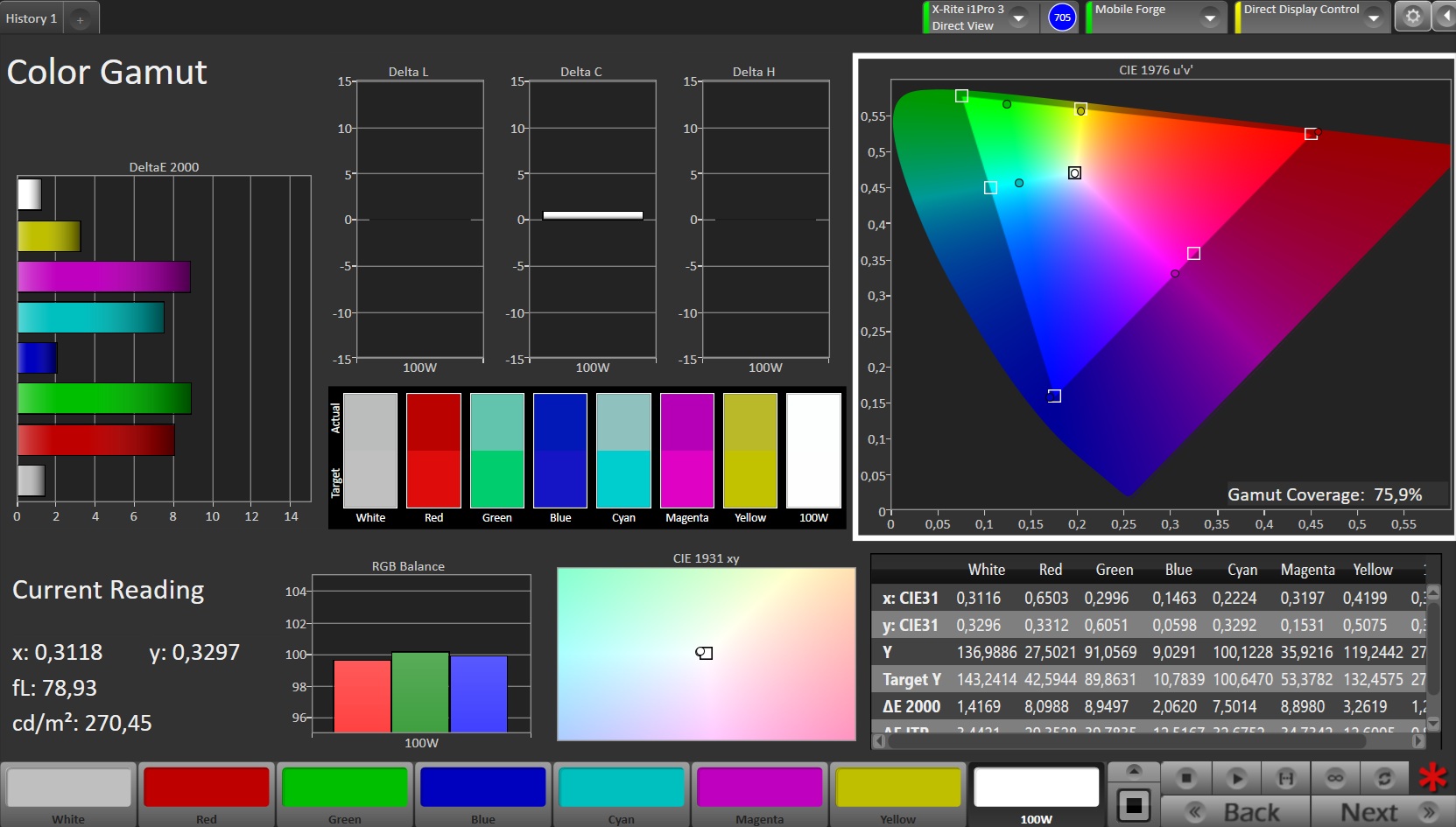Click the single-read bracket icon
1456x827 pixels.
1285,777
